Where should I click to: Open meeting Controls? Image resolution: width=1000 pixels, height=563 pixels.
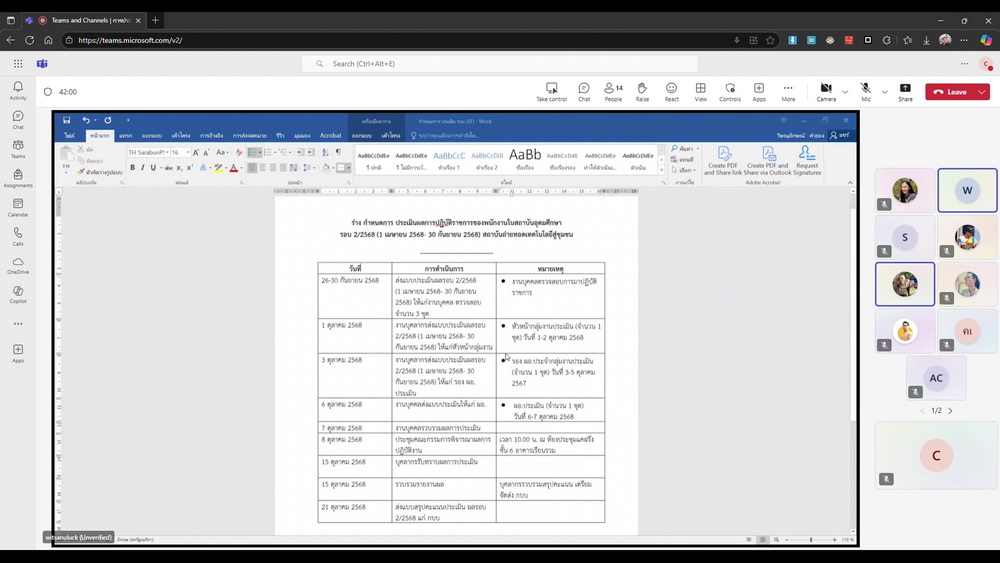click(x=730, y=92)
